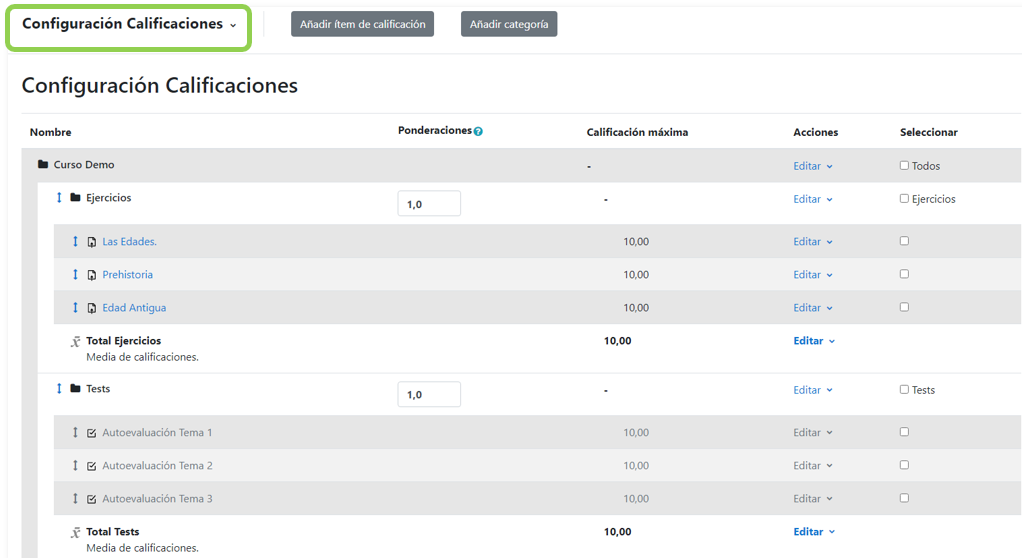Image resolution: width=1022 pixels, height=558 pixels.
Task: Open Editar menu for Tests category
Action: (813, 390)
